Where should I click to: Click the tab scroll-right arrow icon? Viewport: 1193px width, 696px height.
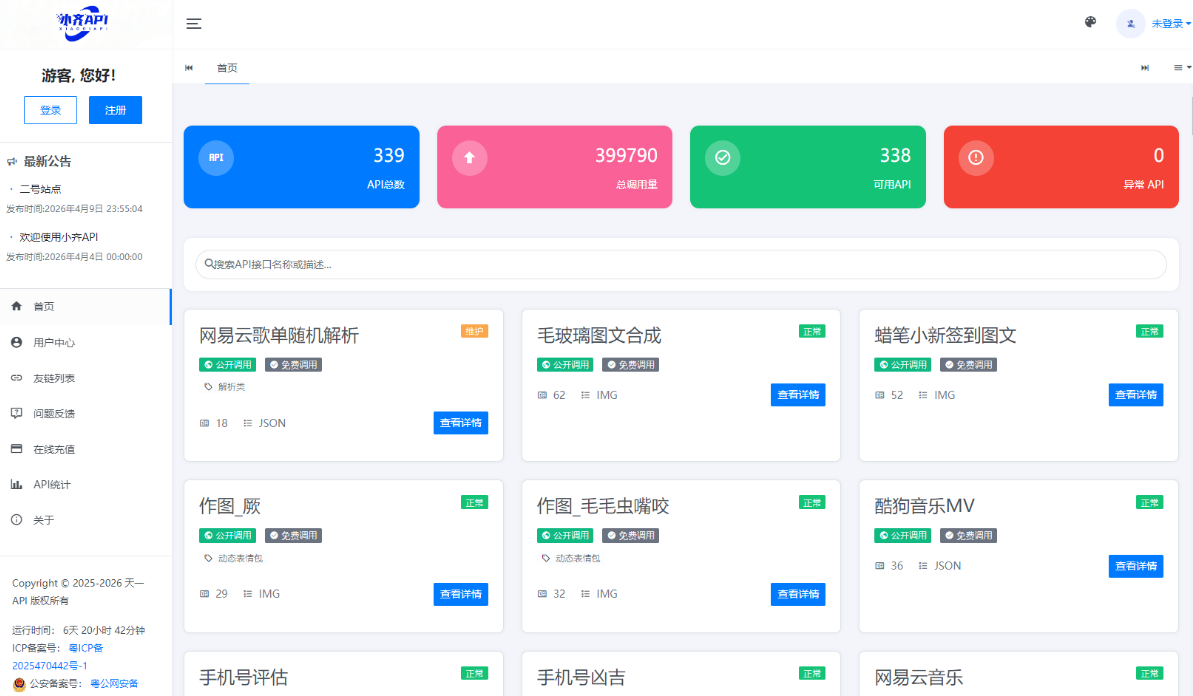pos(1145,68)
